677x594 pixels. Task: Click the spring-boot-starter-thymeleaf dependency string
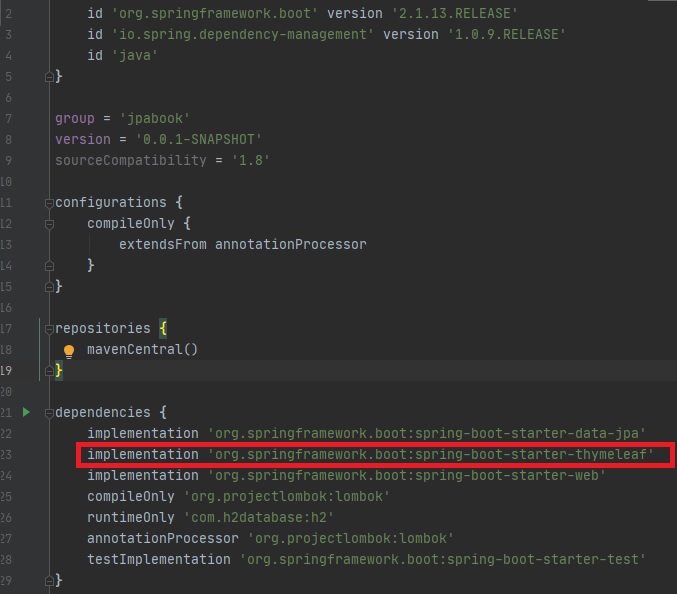[x=430, y=454]
